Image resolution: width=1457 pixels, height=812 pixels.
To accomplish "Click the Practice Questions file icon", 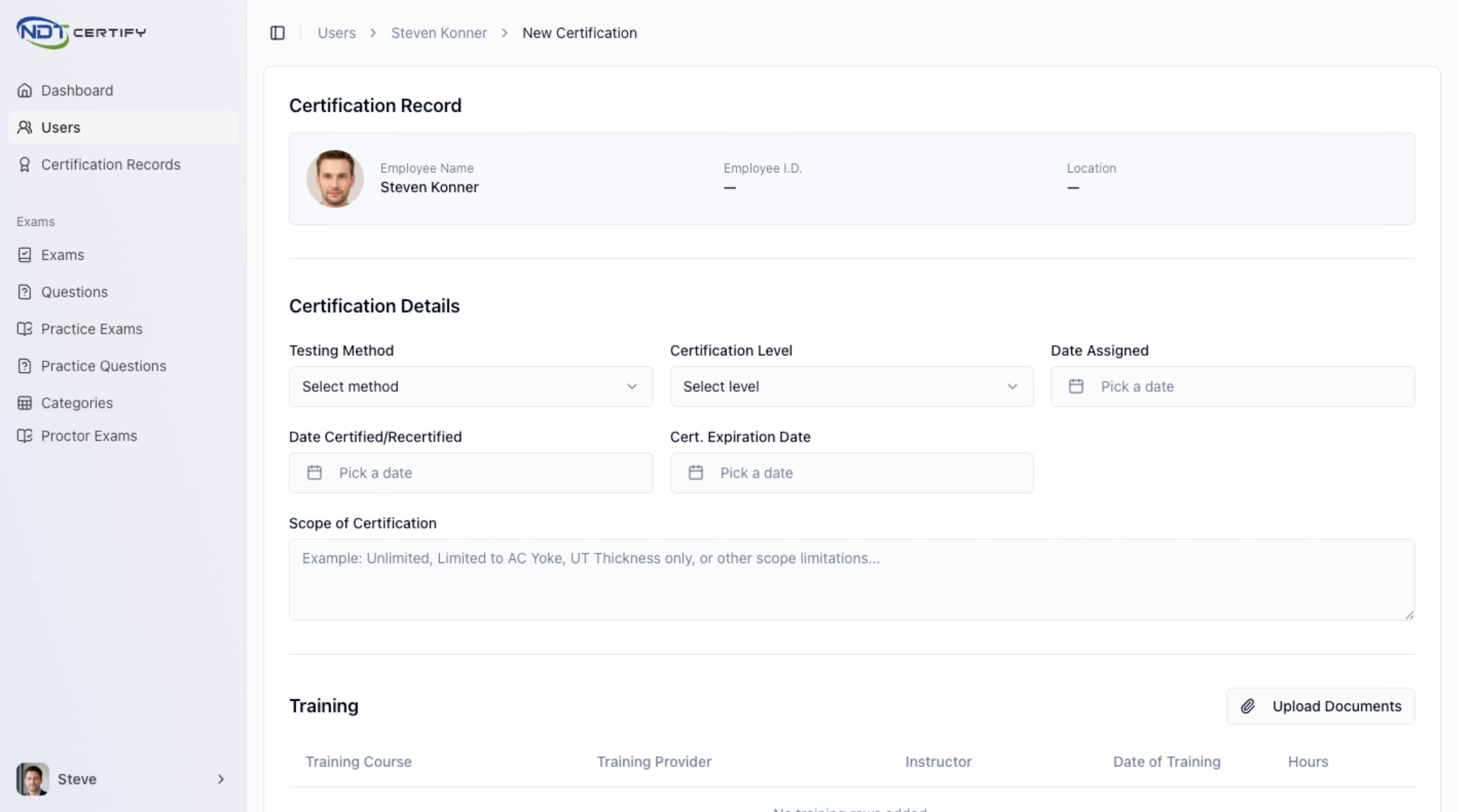I will (x=24, y=366).
